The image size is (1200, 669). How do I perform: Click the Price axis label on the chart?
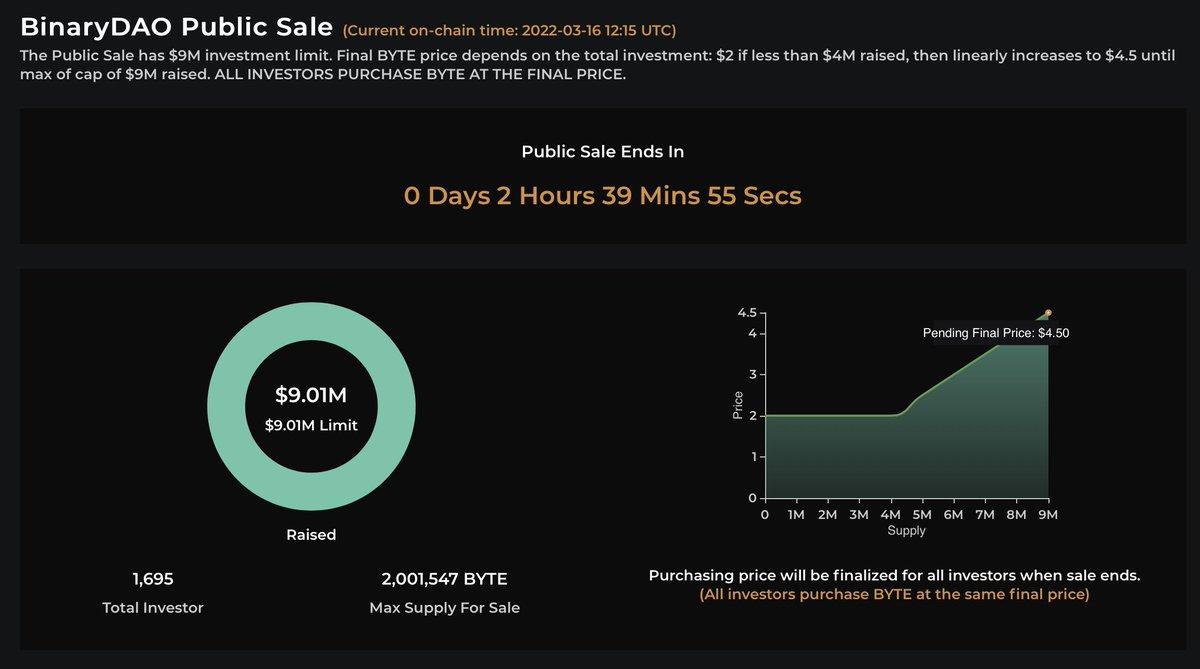click(738, 405)
